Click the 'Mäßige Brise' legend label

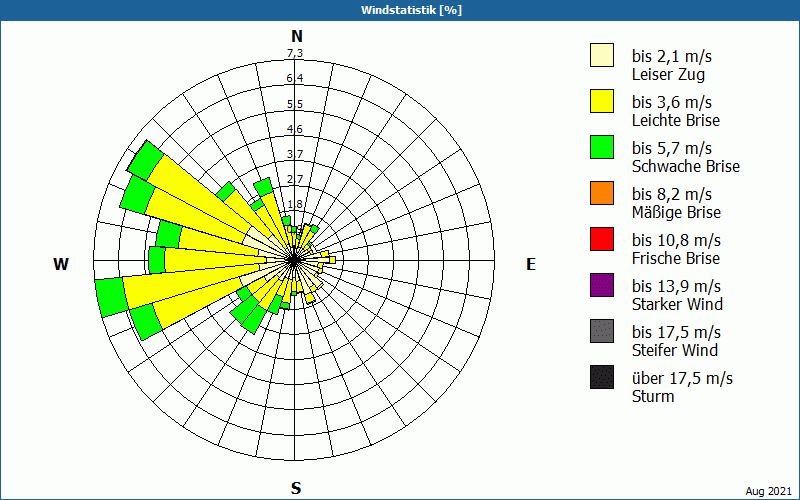677,212
